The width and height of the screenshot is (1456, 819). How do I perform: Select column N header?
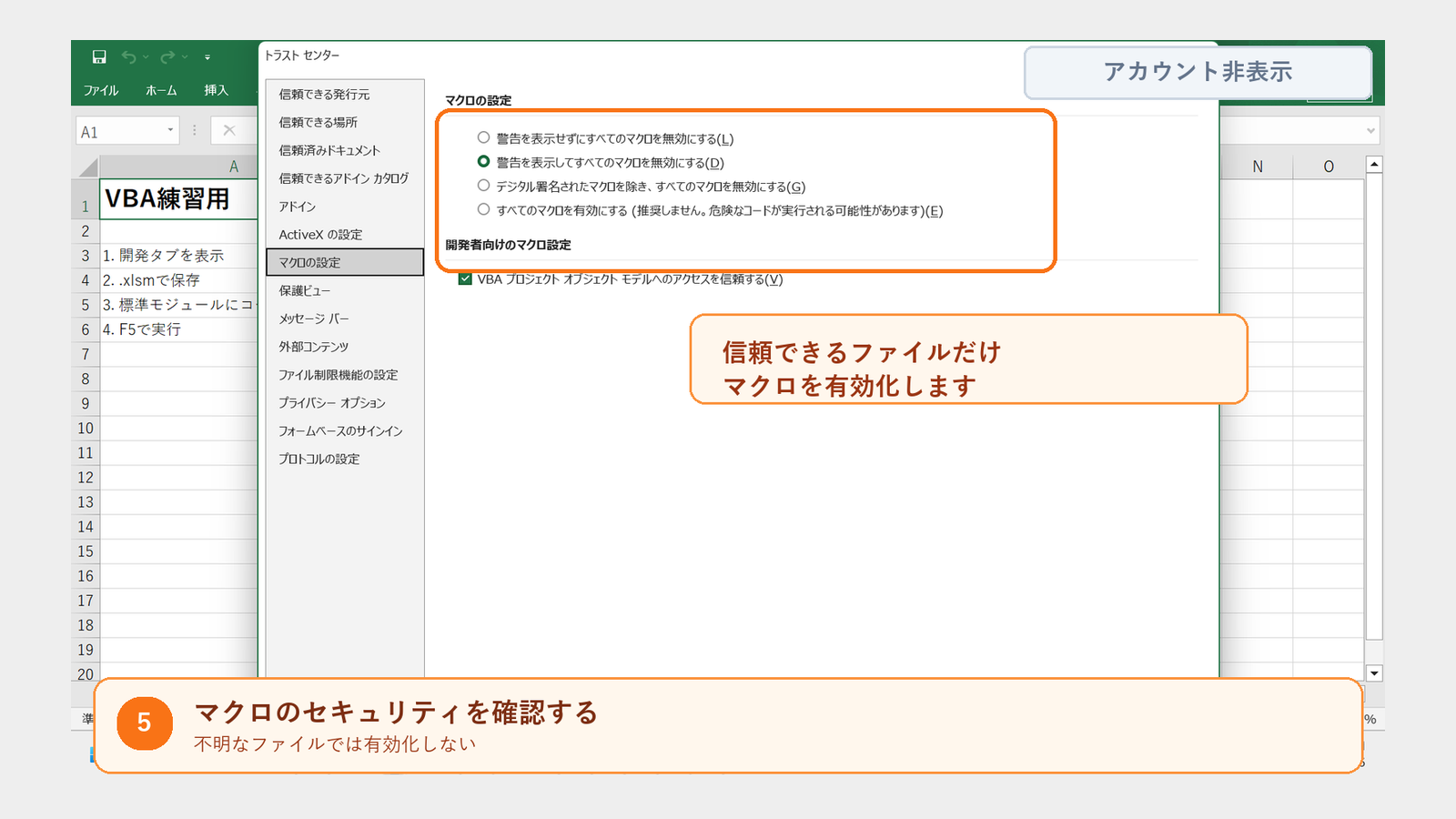[x=1257, y=167]
